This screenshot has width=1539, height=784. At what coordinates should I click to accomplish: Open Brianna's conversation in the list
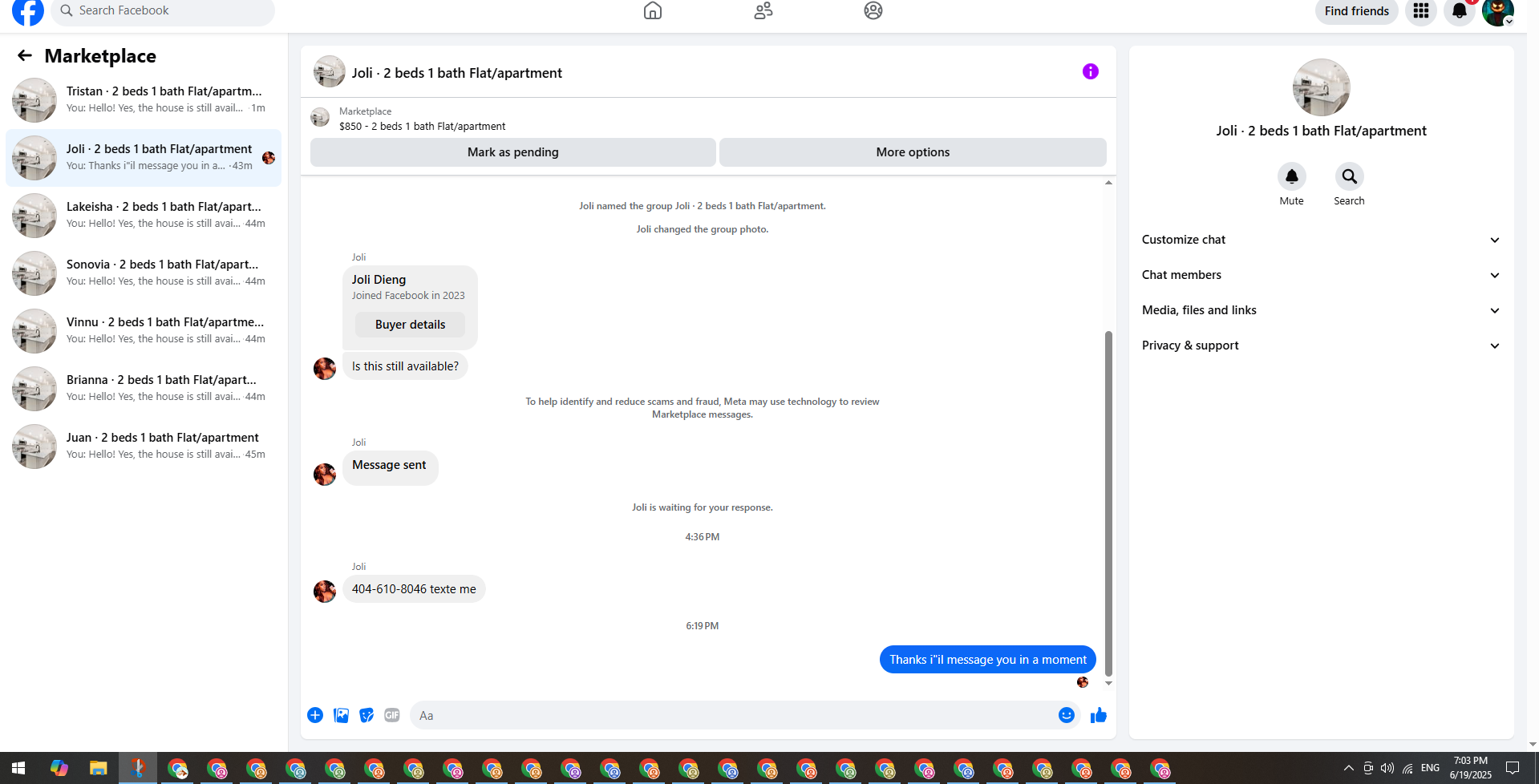[144, 389]
